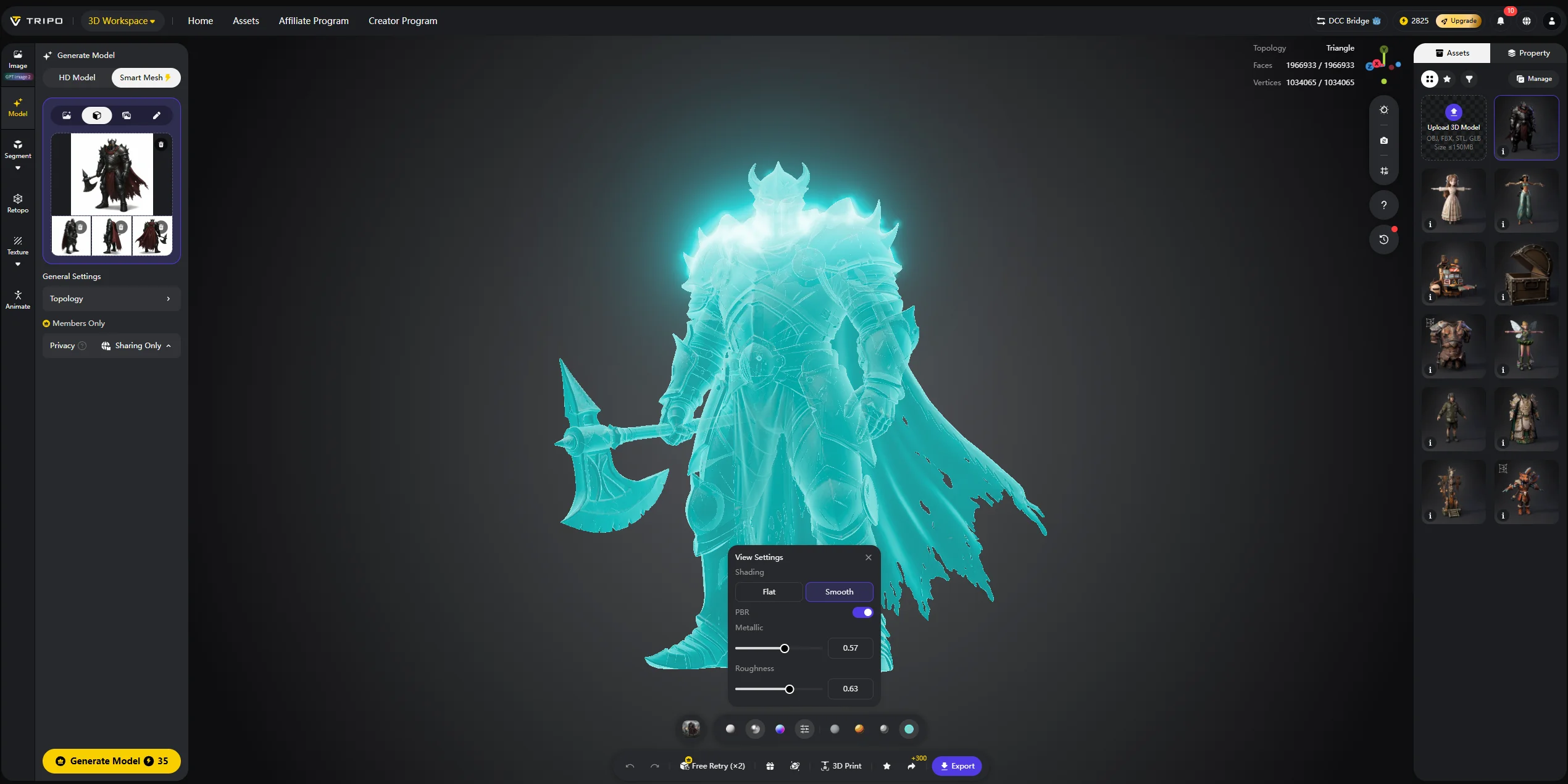Click the Manage assets button
This screenshot has height=784, width=1568.
1534,79
